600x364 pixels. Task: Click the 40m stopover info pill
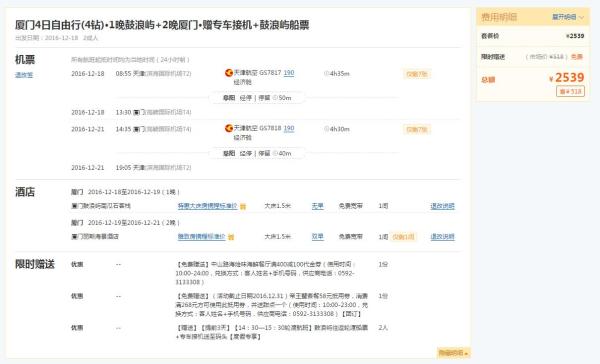point(257,153)
